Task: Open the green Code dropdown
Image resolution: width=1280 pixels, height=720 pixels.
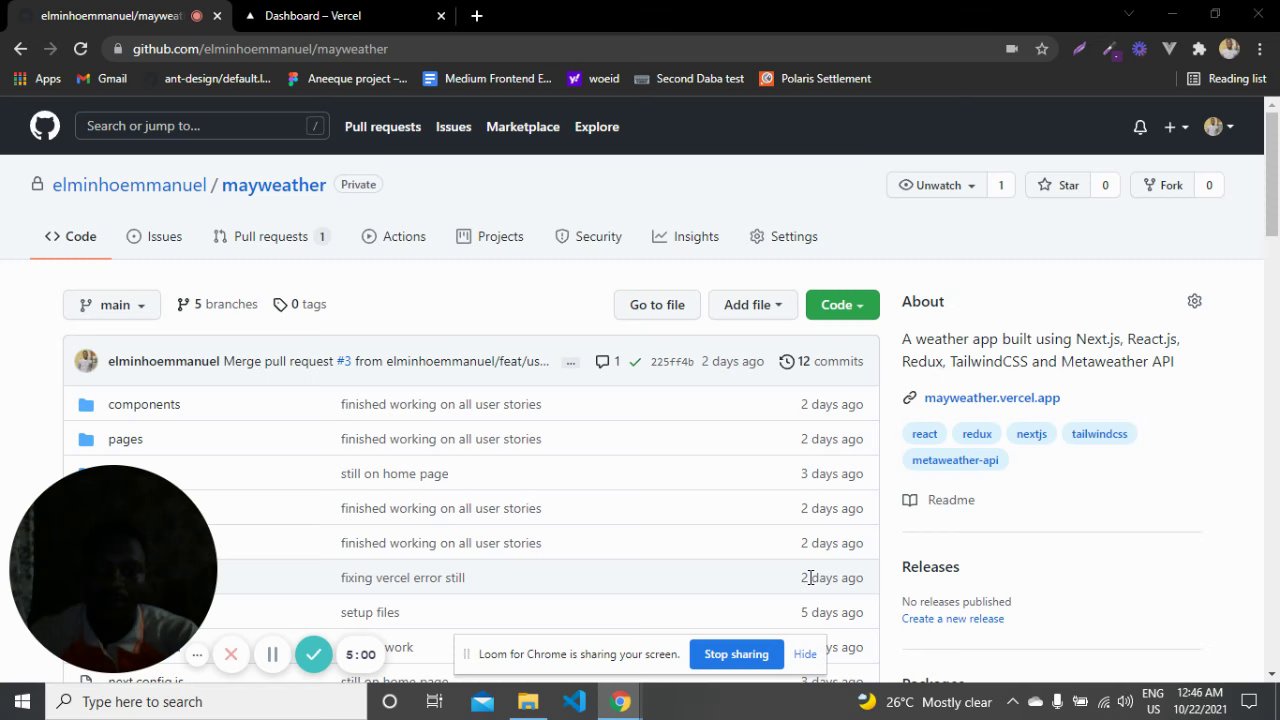Action: click(x=843, y=305)
